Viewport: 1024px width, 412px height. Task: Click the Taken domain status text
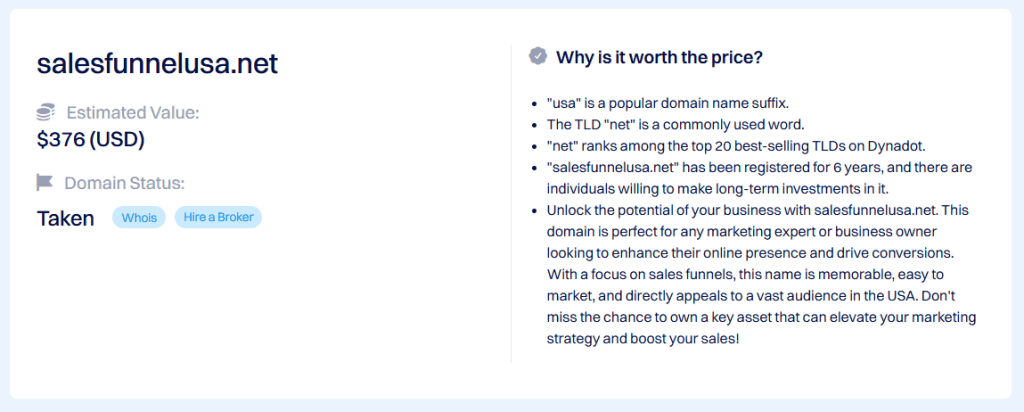(66, 218)
